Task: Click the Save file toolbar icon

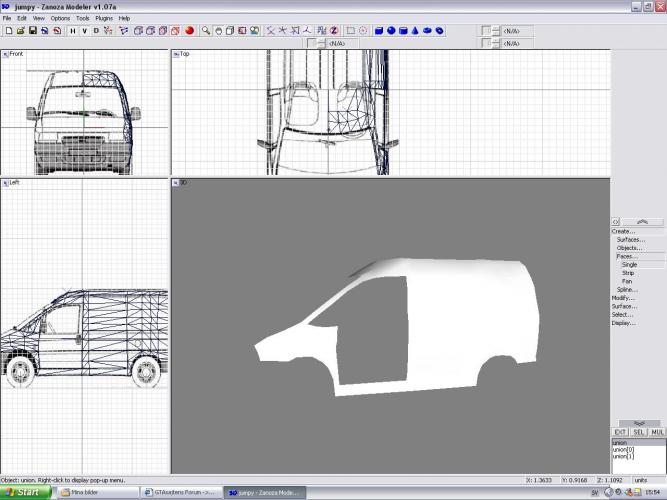Action: click(x=32, y=31)
